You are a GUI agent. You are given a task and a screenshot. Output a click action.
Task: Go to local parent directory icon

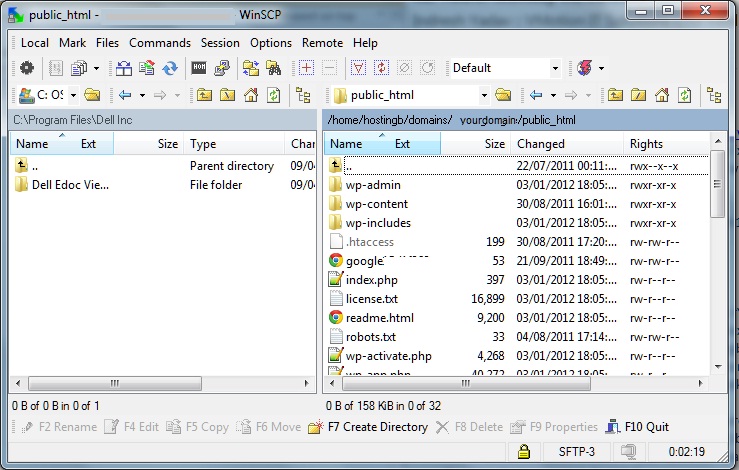point(205,95)
